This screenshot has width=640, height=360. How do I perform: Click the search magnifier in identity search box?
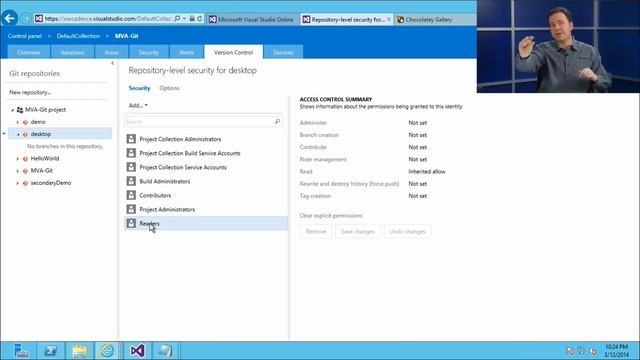(x=278, y=122)
